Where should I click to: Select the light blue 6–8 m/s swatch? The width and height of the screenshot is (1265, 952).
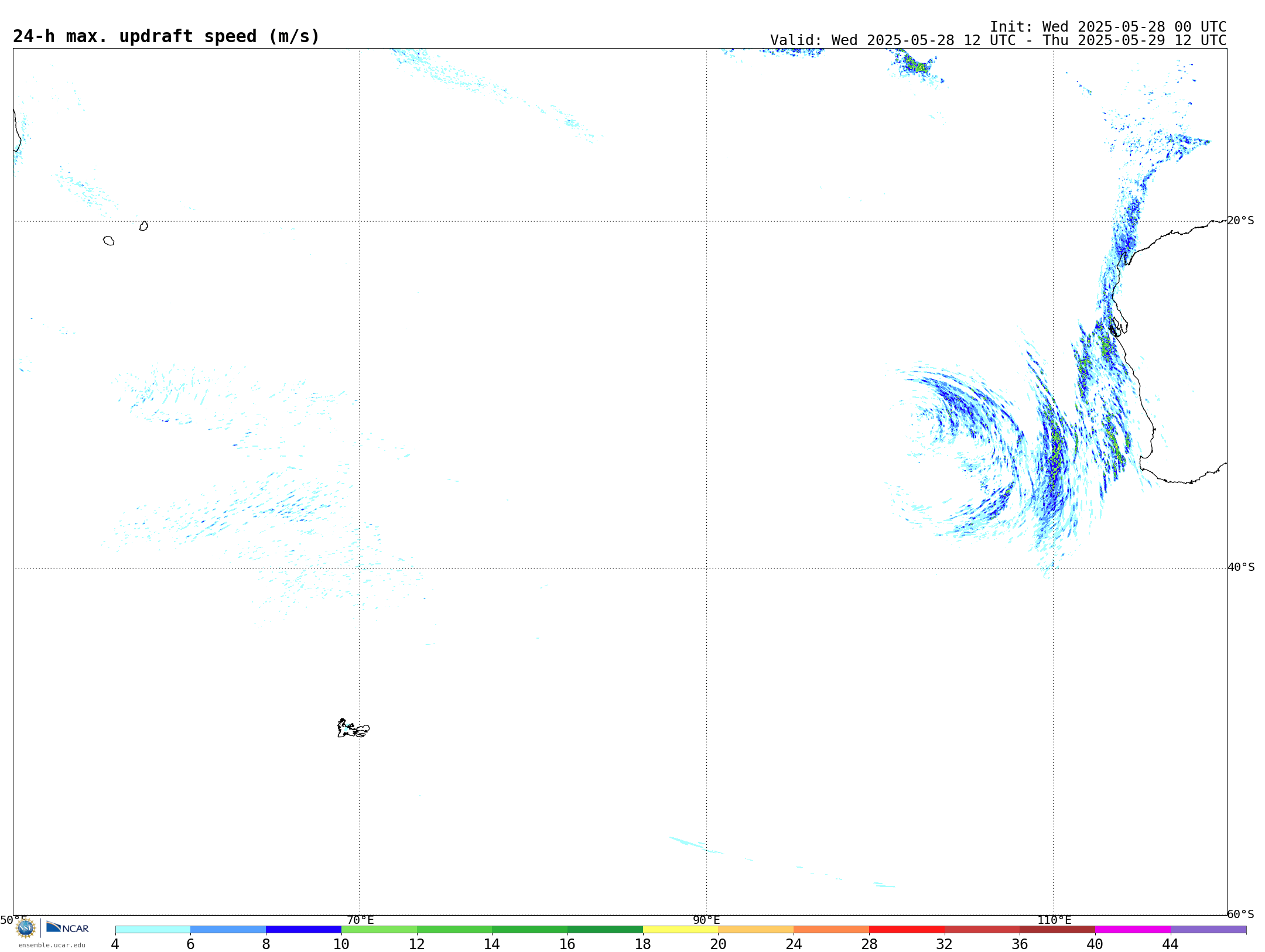tap(228, 930)
